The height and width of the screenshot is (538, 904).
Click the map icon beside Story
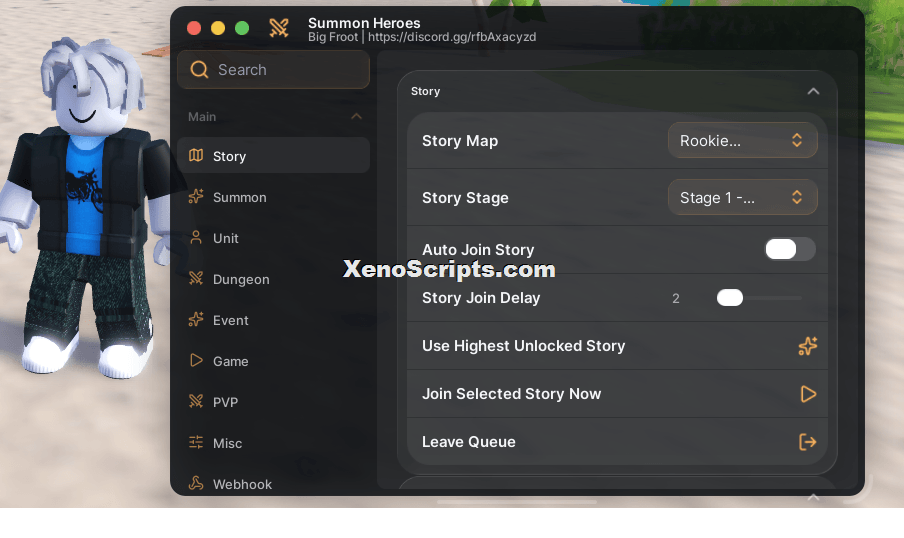coord(196,155)
